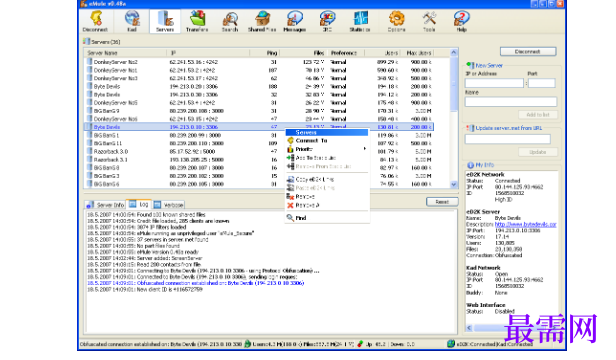Click the Reset button above the log
The image size is (616, 360).
point(442,202)
